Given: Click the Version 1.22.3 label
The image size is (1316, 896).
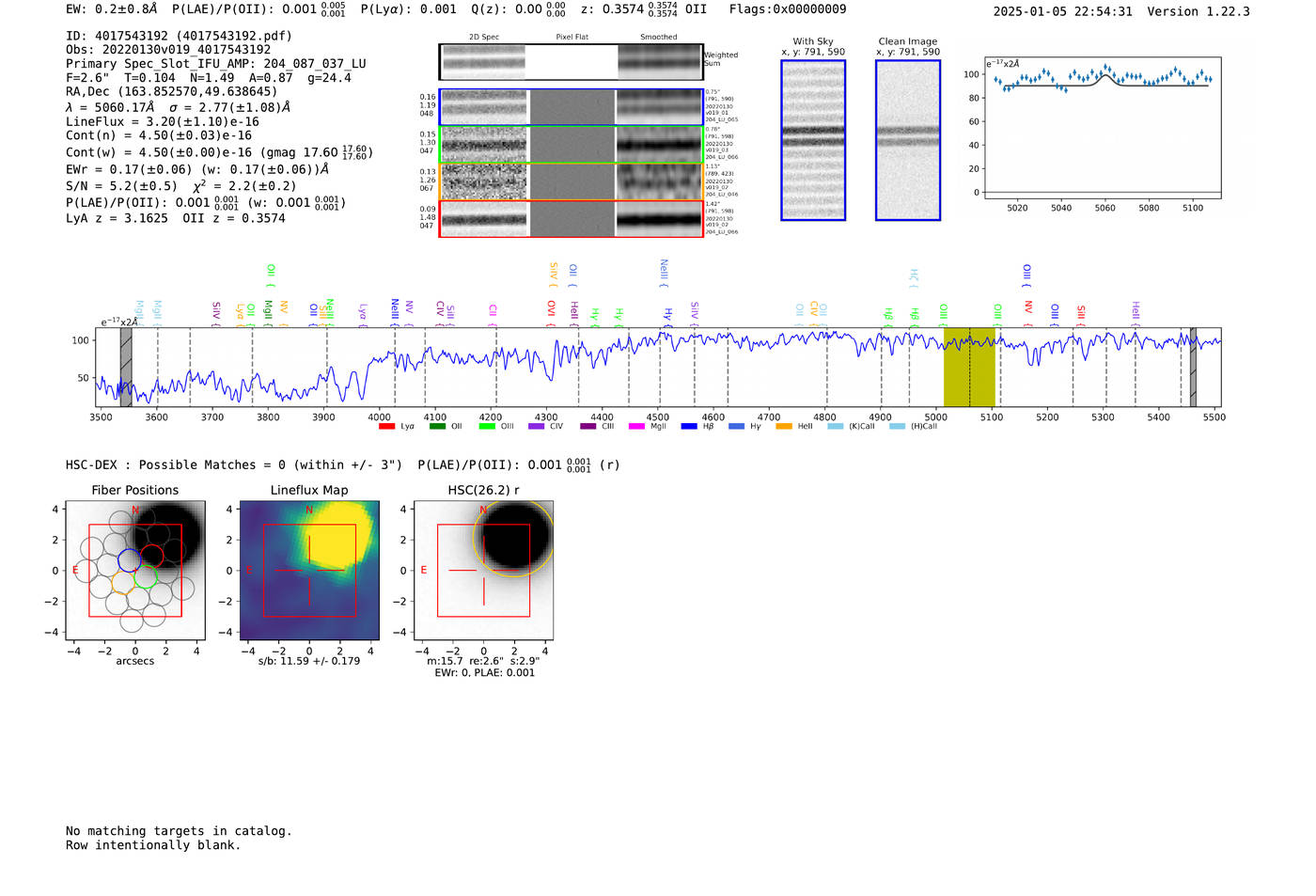Looking at the screenshot, I should pyautogui.click(x=1198, y=11).
